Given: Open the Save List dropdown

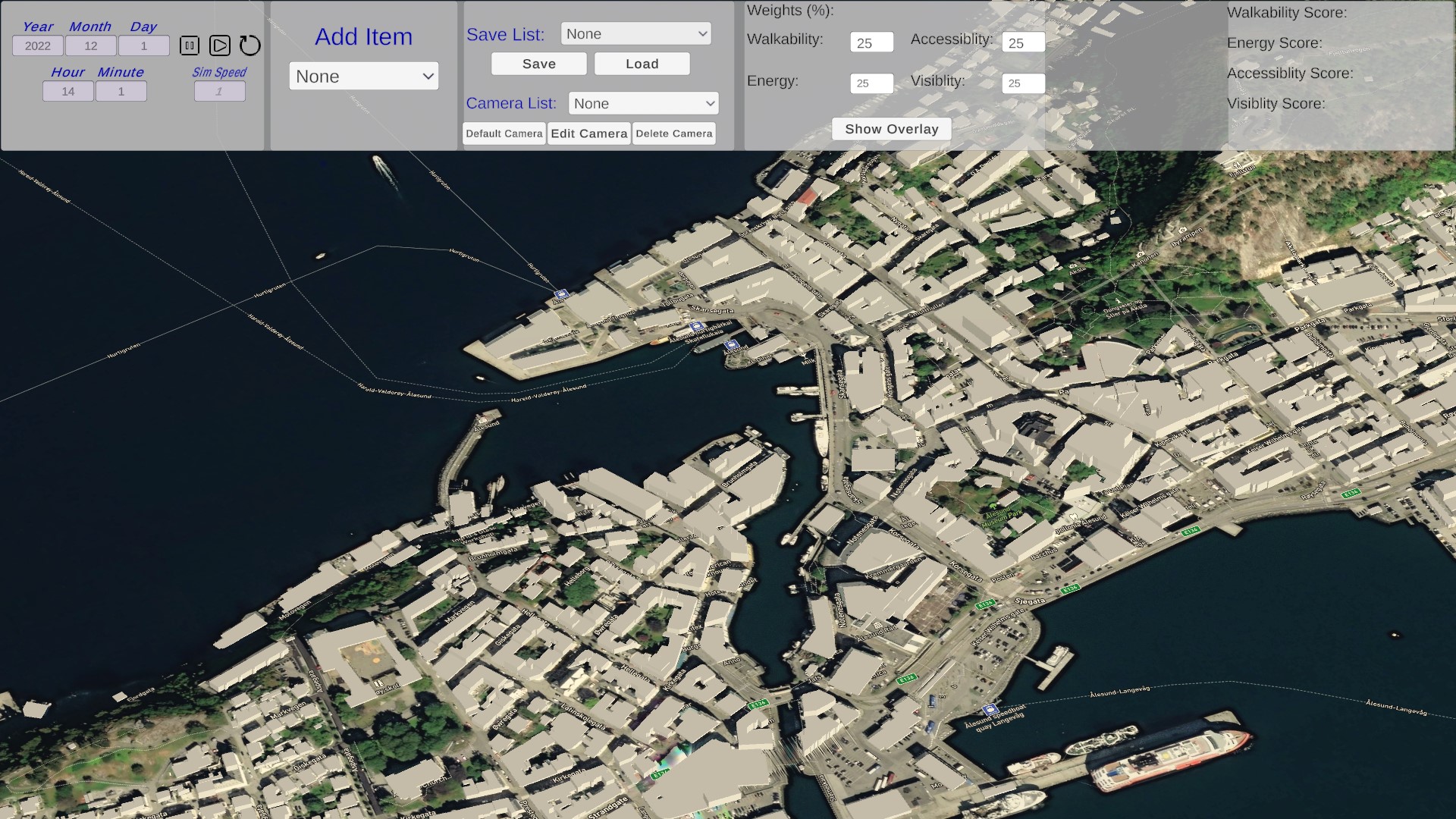Looking at the screenshot, I should coord(635,33).
